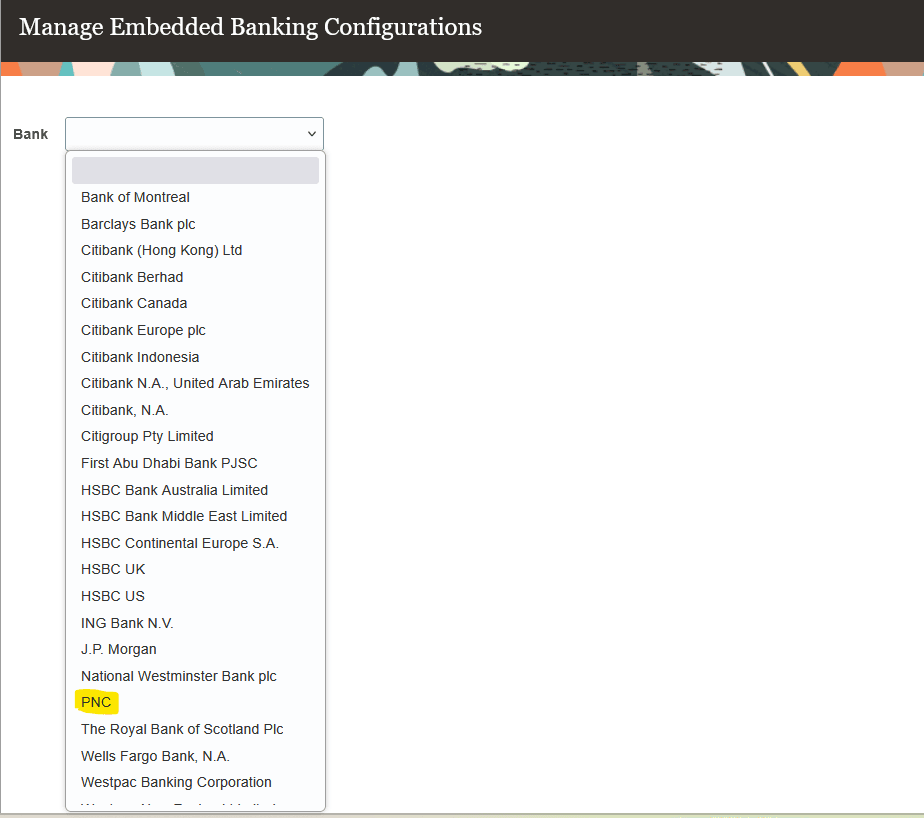The width and height of the screenshot is (924, 818).
Task: Select the blank option in the Bank list
Action: [x=195, y=170]
